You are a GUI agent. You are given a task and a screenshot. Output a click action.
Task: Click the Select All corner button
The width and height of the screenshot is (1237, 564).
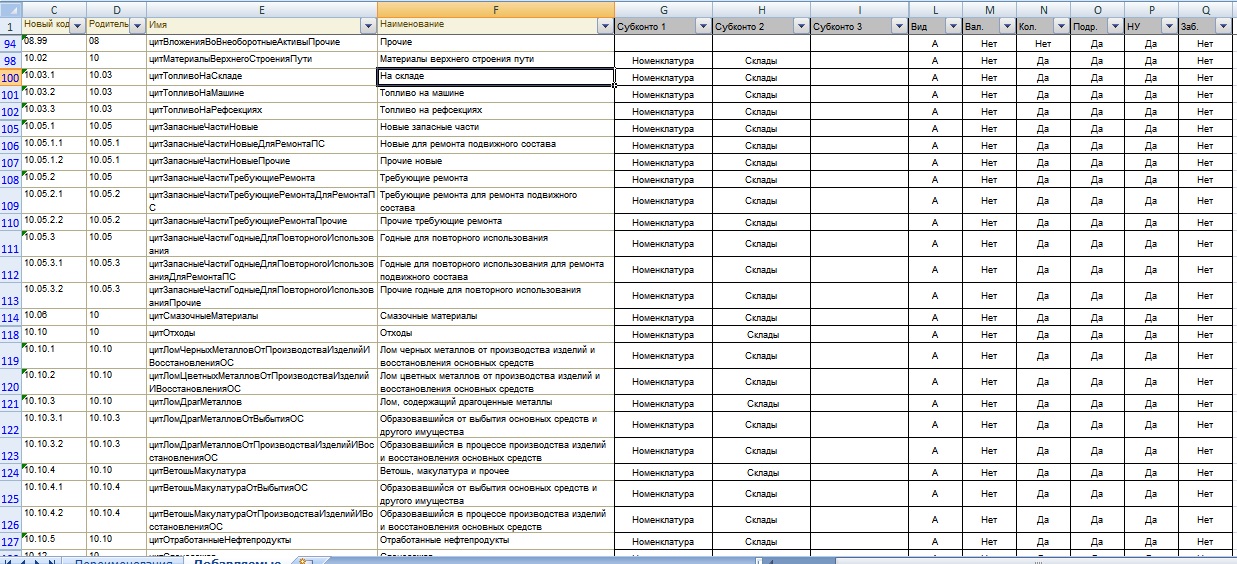tap(10, 8)
